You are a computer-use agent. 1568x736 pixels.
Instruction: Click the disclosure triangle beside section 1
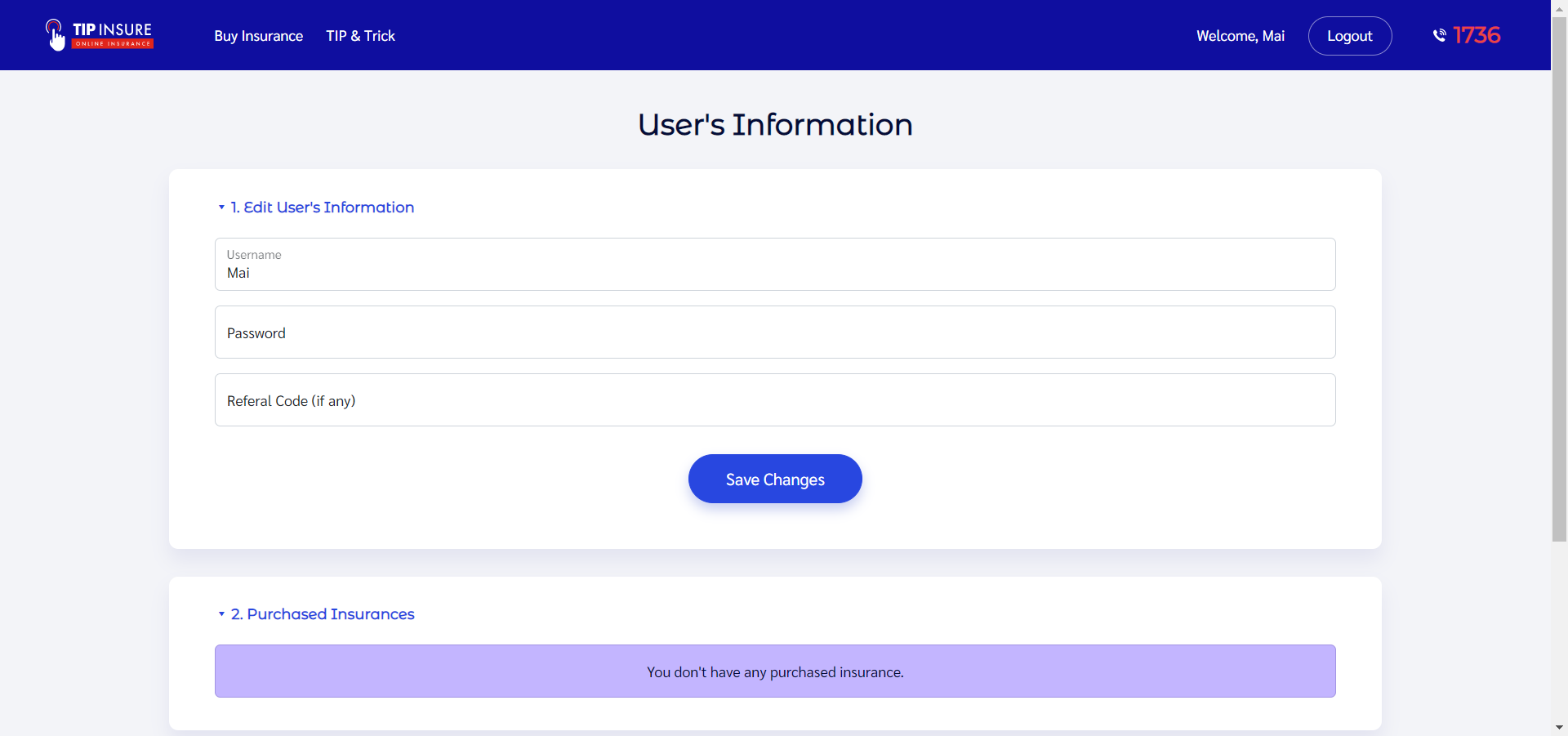tap(220, 208)
